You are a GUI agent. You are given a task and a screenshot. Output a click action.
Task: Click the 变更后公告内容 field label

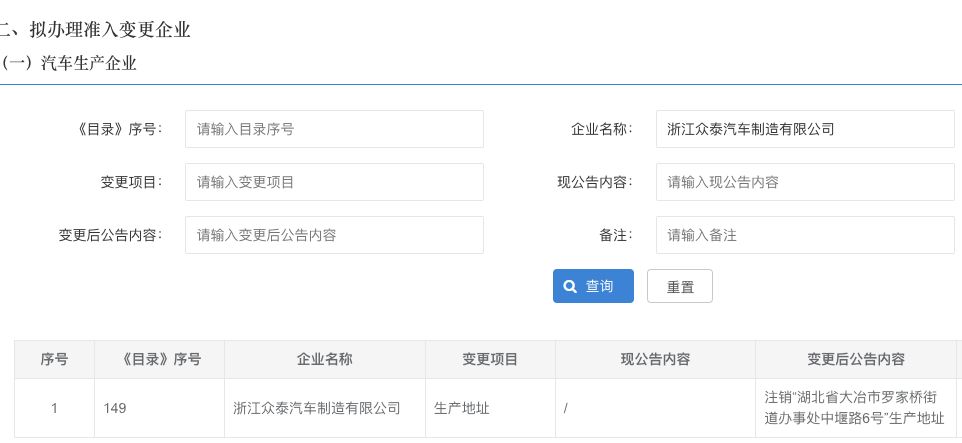[x=110, y=235]
